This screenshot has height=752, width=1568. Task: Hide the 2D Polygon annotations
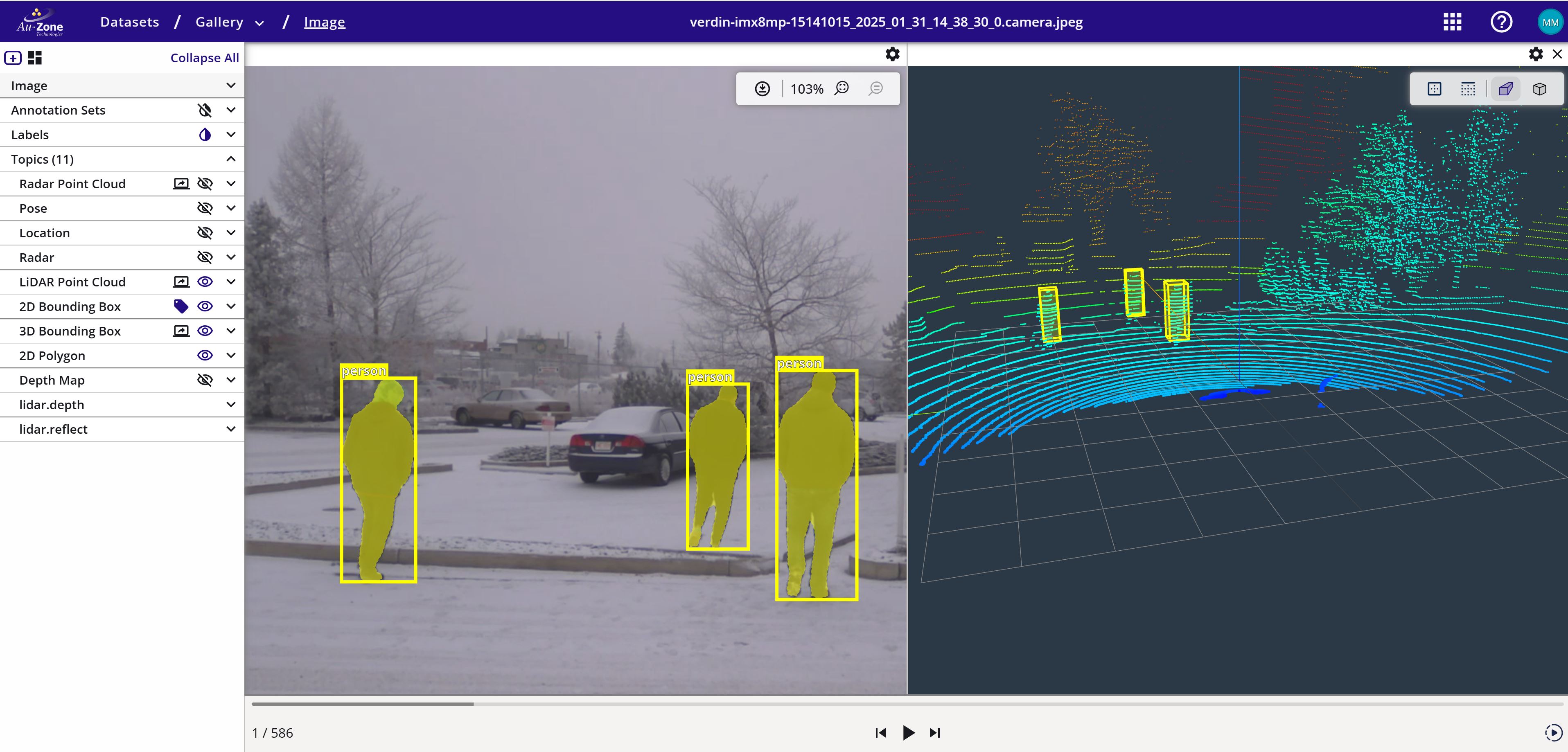pyautogui.click(x=205, y=355)
